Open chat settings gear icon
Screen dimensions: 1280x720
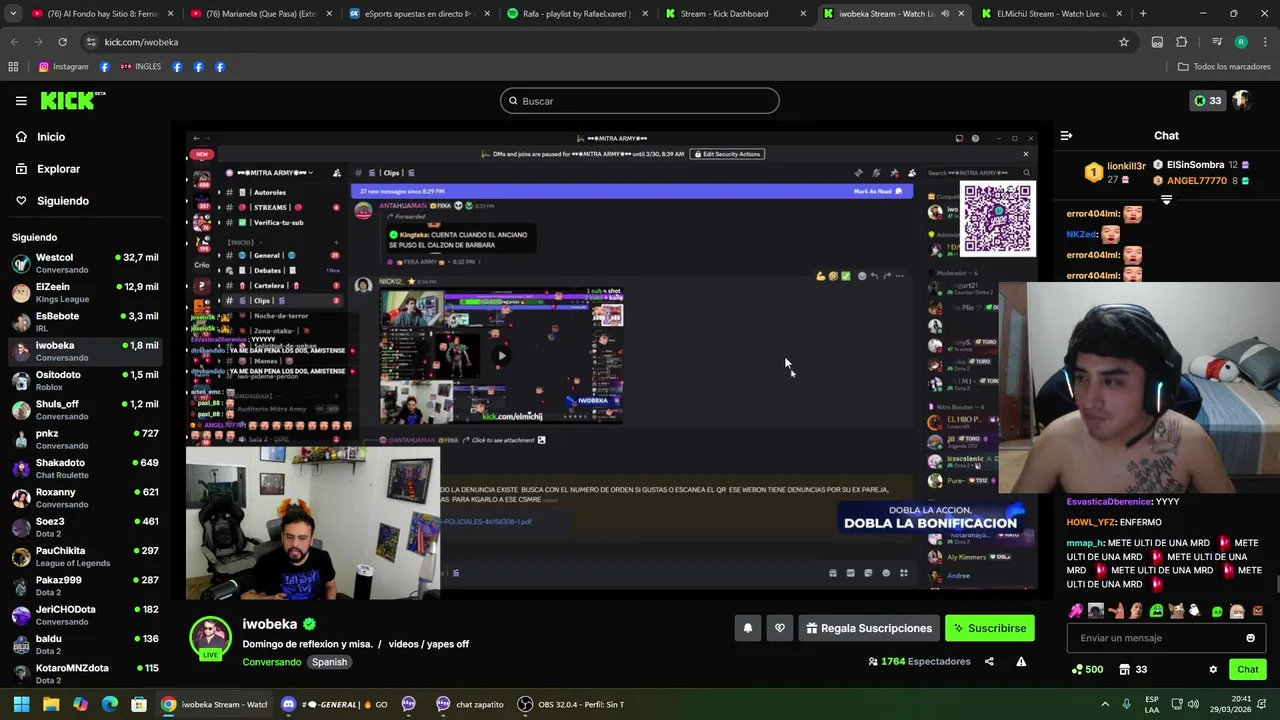[x=1213, y=669]
